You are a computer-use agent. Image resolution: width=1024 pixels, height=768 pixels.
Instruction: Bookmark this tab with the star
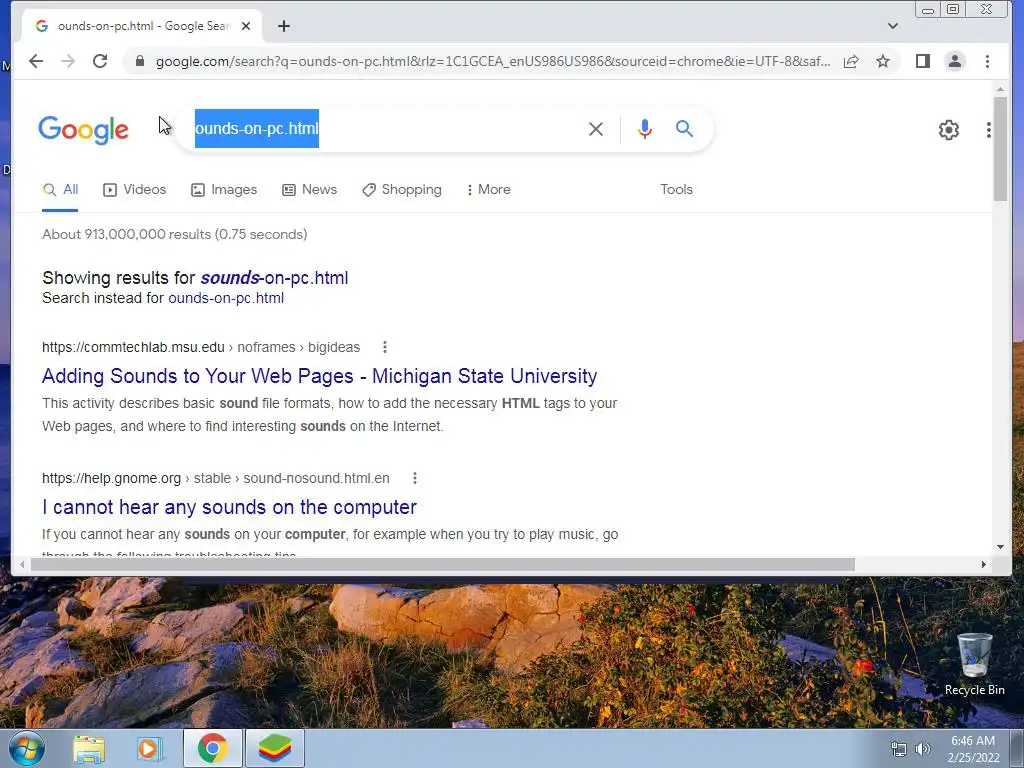[x=883, y=61]
